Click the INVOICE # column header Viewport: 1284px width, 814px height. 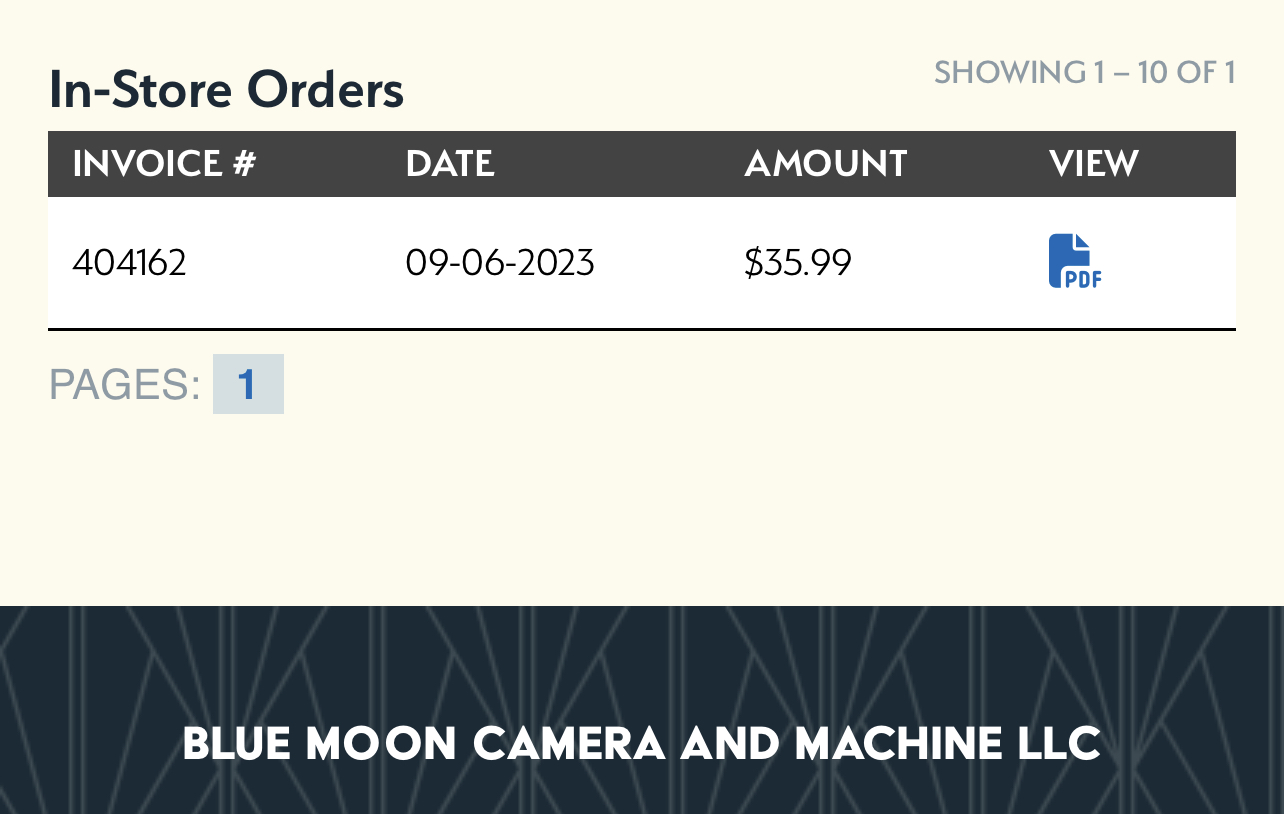coord(165,164)
